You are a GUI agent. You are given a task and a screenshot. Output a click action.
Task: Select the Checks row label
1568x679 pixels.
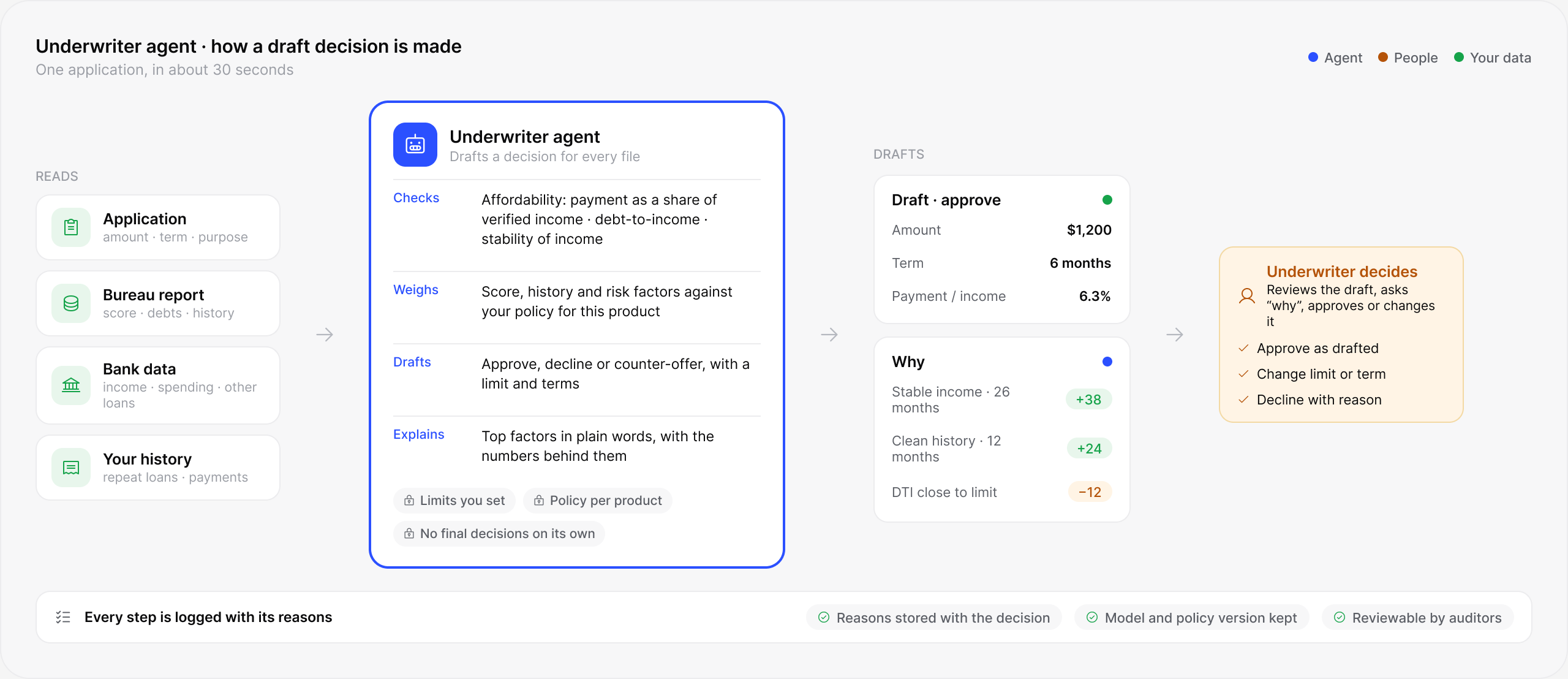(417, 198)
